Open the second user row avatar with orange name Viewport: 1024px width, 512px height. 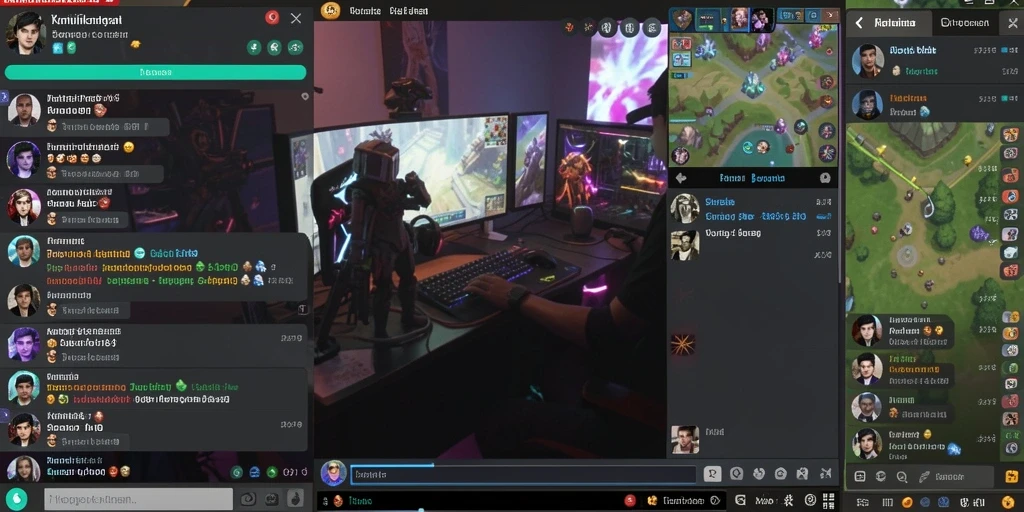tap(867, 105)
